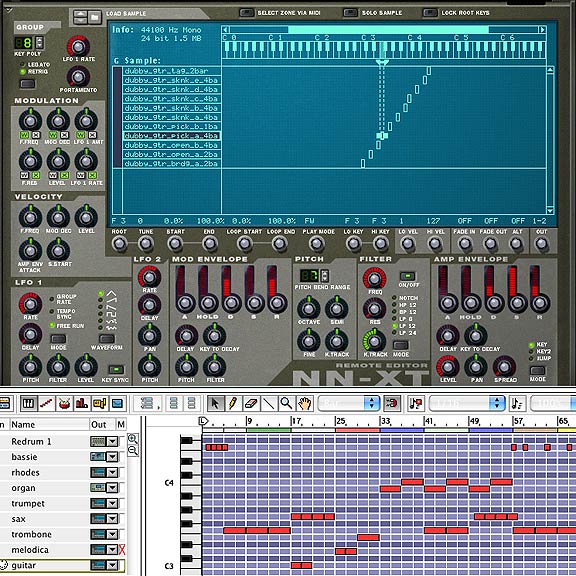Open bassie track output dropdown

click(112, 457)
